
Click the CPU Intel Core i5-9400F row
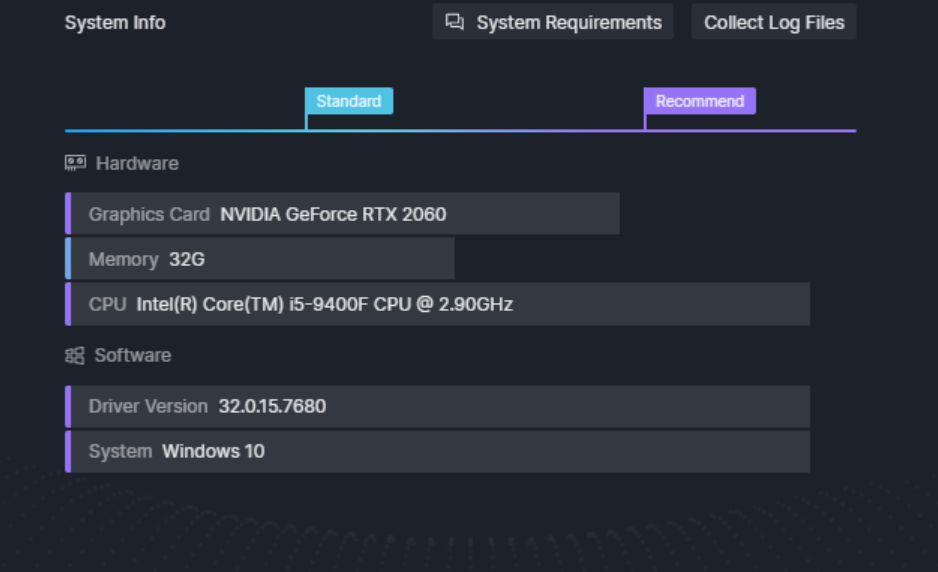coord(437,304)
